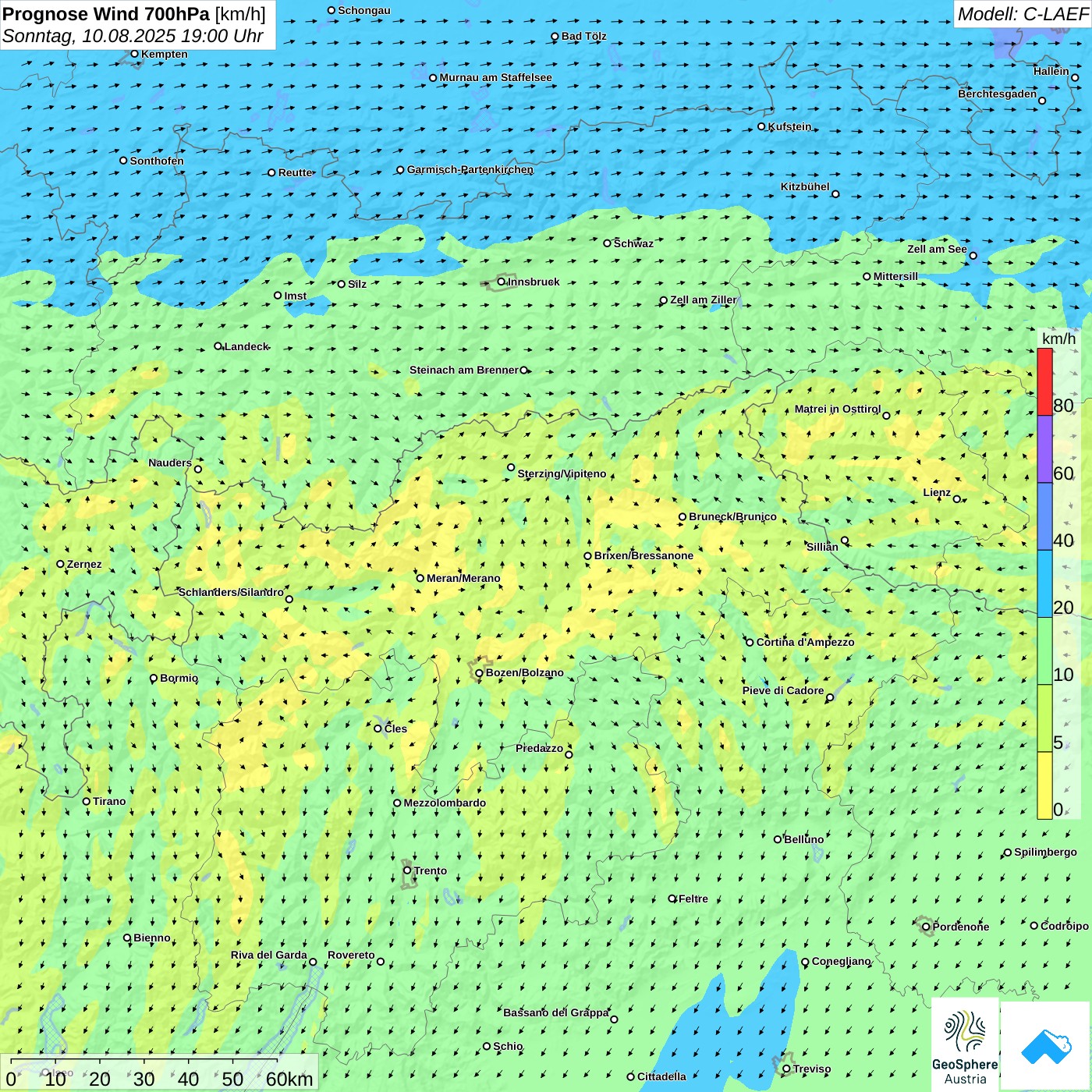1092x1092 pixels.
Task: Click the 'Steinach am Brenner' label
Action: (x=464, y=370)
